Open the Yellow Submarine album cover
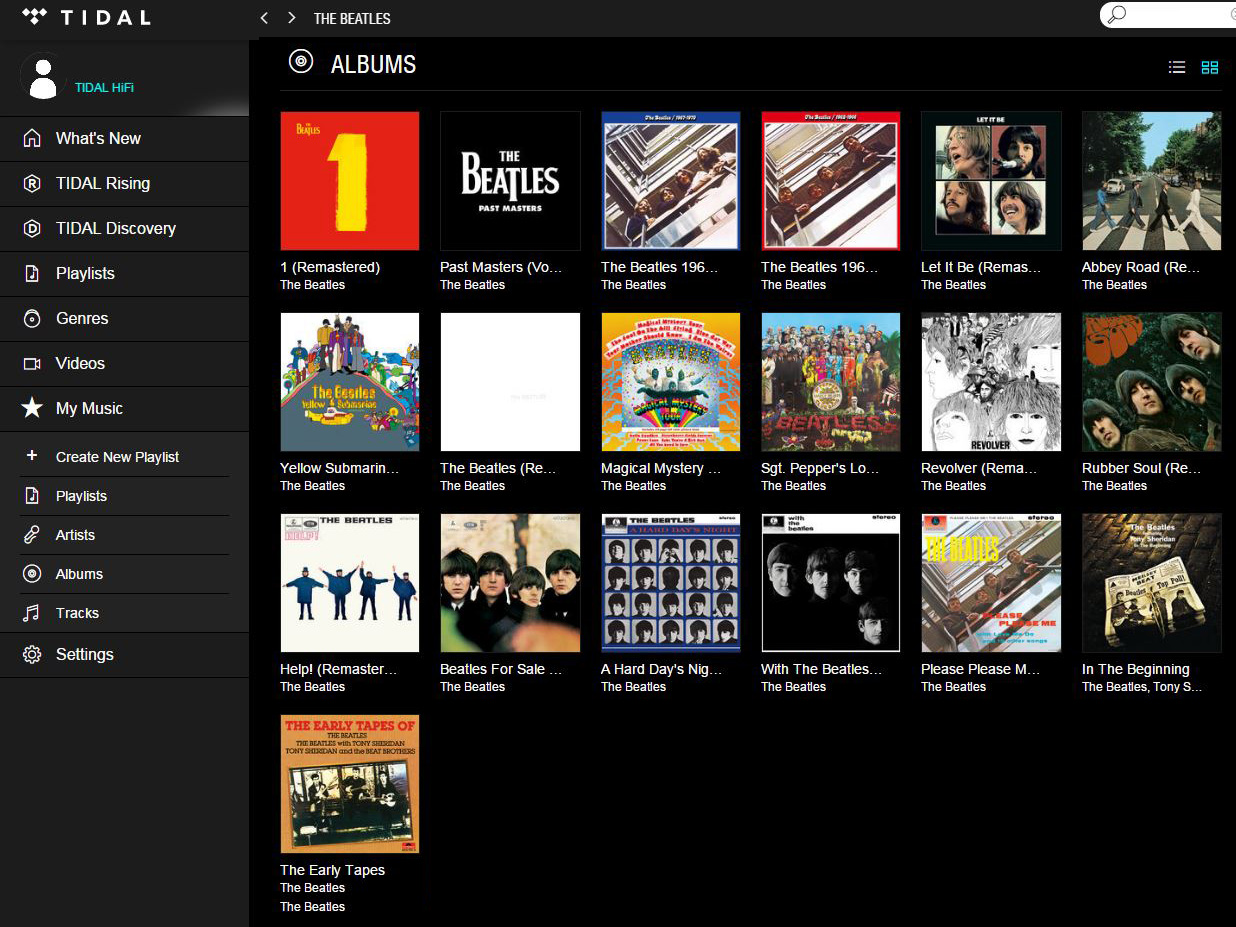The height and width of the screenshot is (927, 1236). point(350,382)
